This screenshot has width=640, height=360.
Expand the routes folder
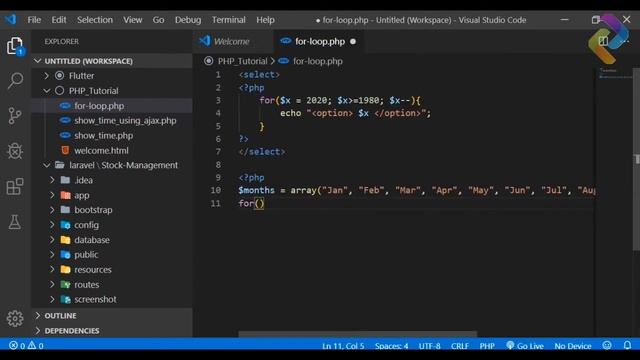click(52, 284)
